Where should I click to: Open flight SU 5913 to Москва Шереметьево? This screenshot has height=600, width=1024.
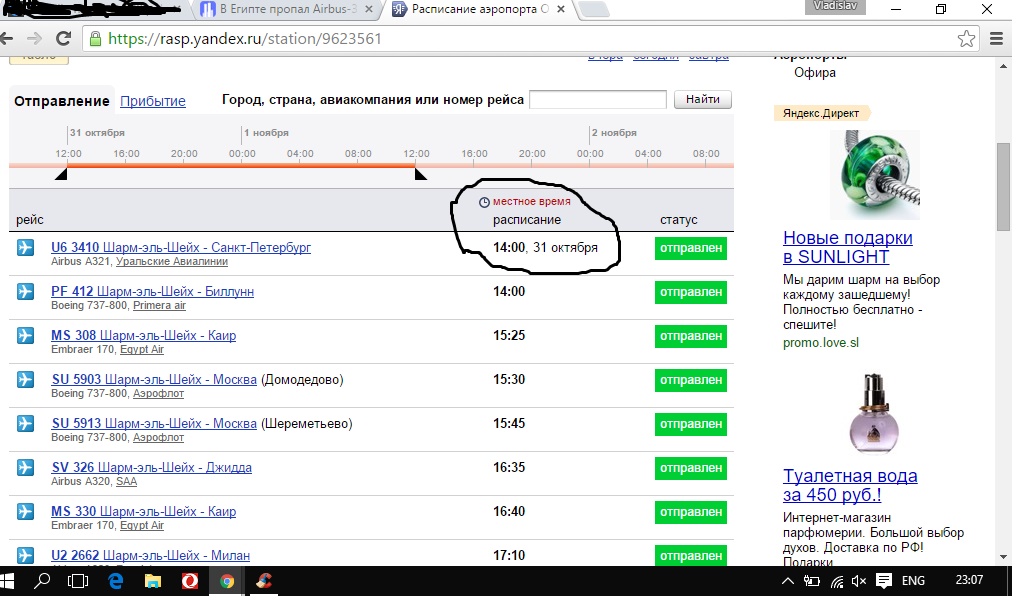[x=154, y=423]
